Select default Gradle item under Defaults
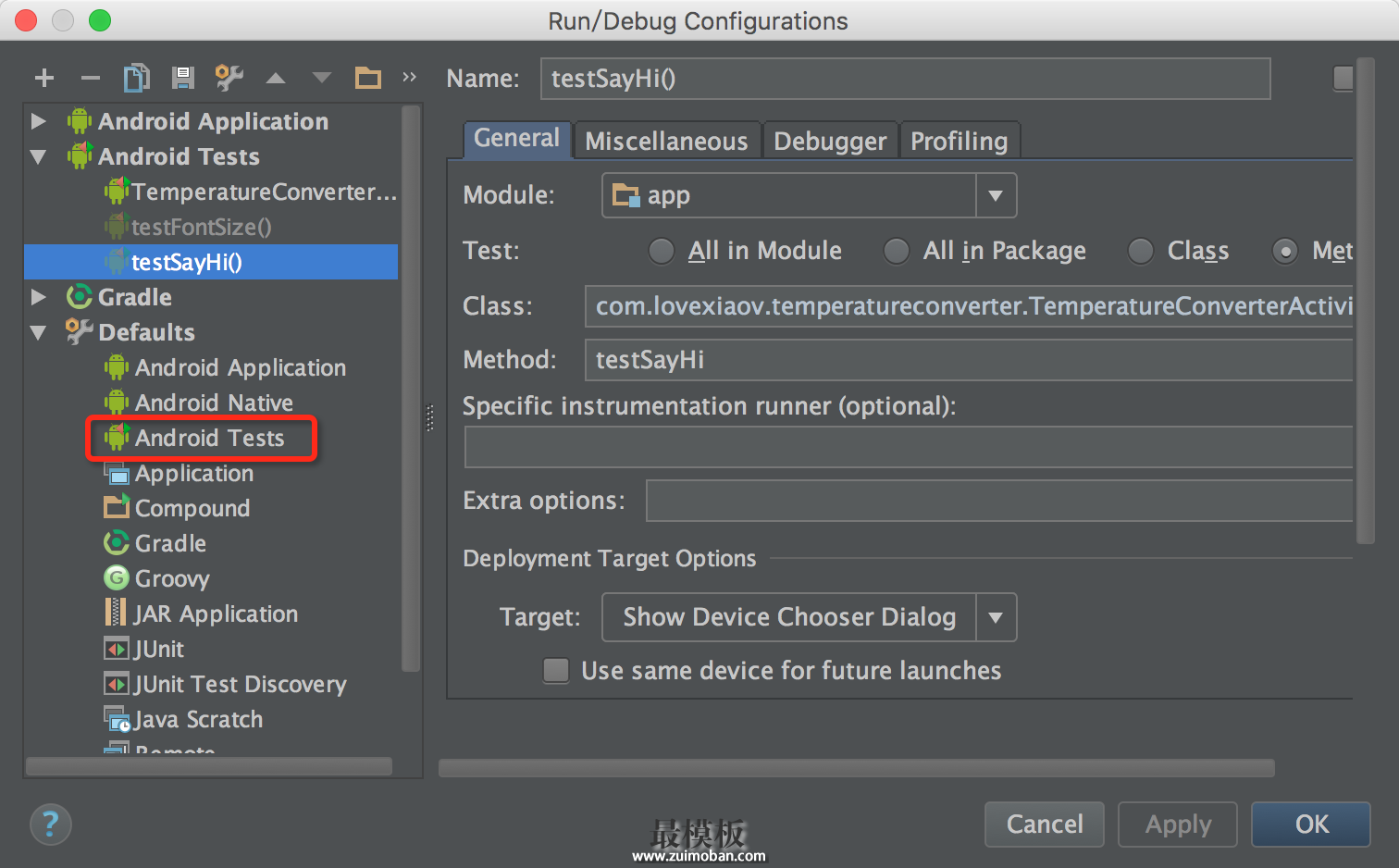 click(170, 543)
